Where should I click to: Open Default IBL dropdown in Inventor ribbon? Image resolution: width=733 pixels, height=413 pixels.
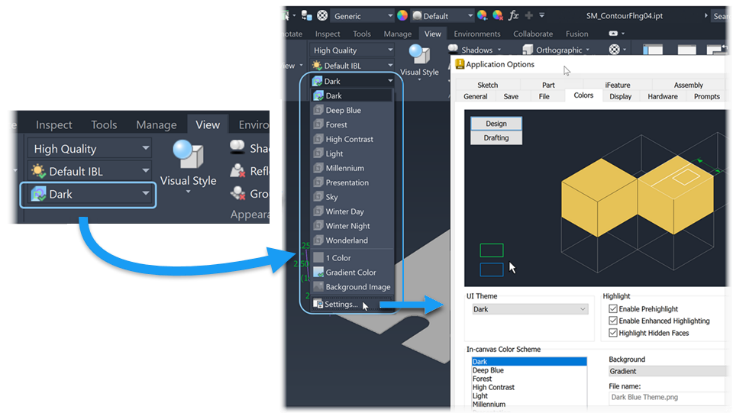(x=352, y=65)
